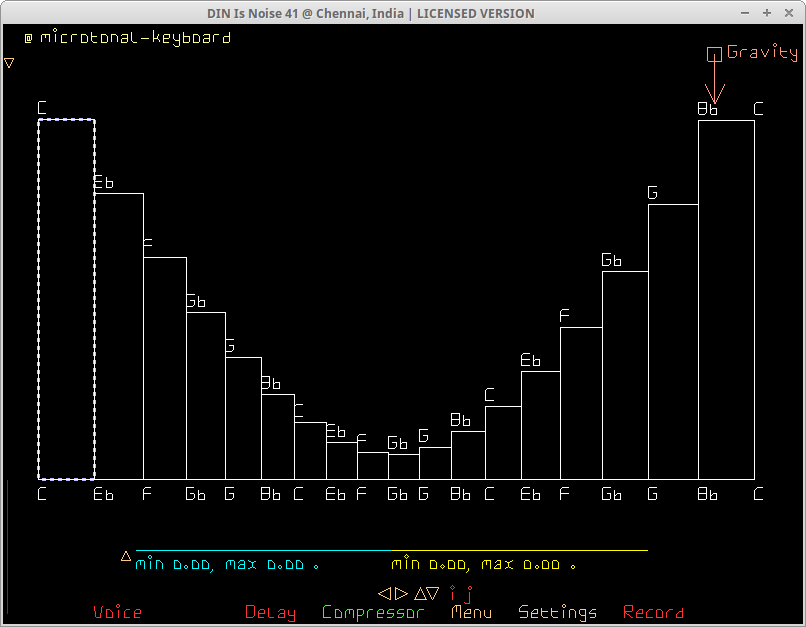Image resolution: width=806 pixels, height=627 pixels.
Task: Expand the orange triangle at top left
Action: [x=9, y=62]
